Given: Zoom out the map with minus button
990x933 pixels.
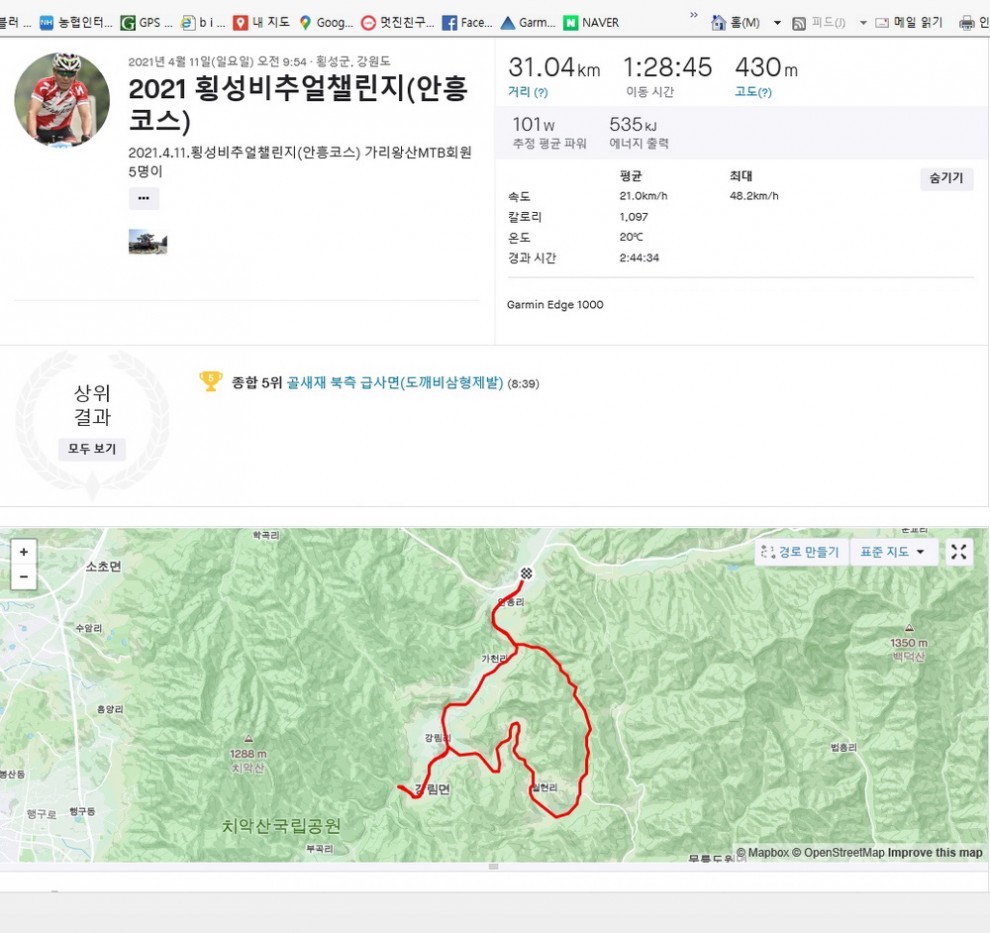Looking at the screenshot, I should [x=23, y=577].
